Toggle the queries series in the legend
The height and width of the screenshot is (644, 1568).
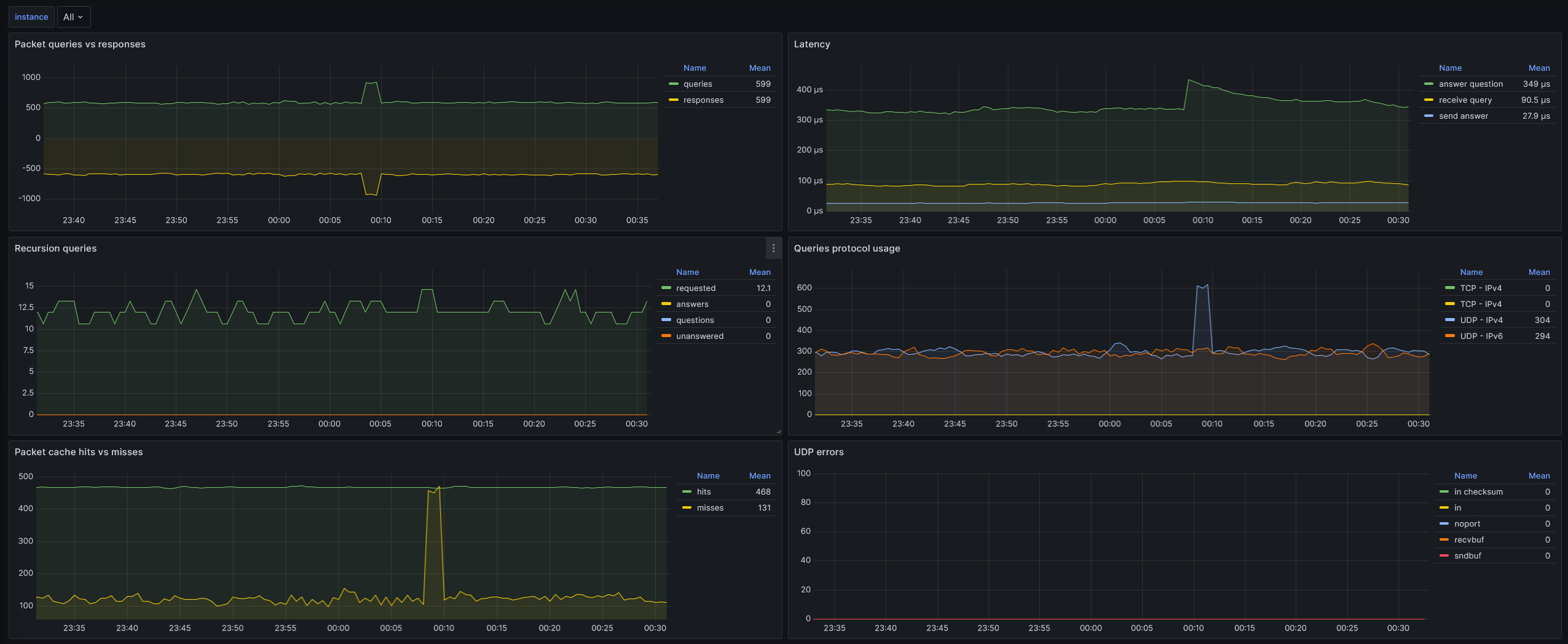click(x=698, y=84)
